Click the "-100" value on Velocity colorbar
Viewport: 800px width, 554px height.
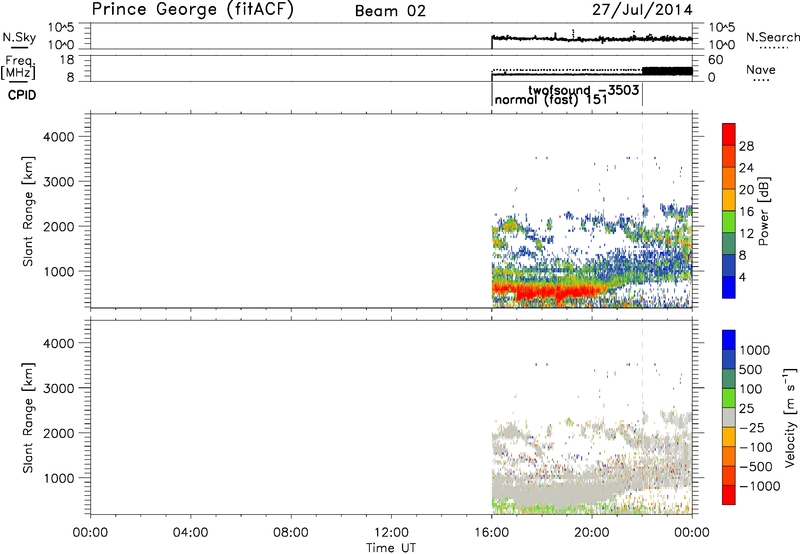(755, 447)
